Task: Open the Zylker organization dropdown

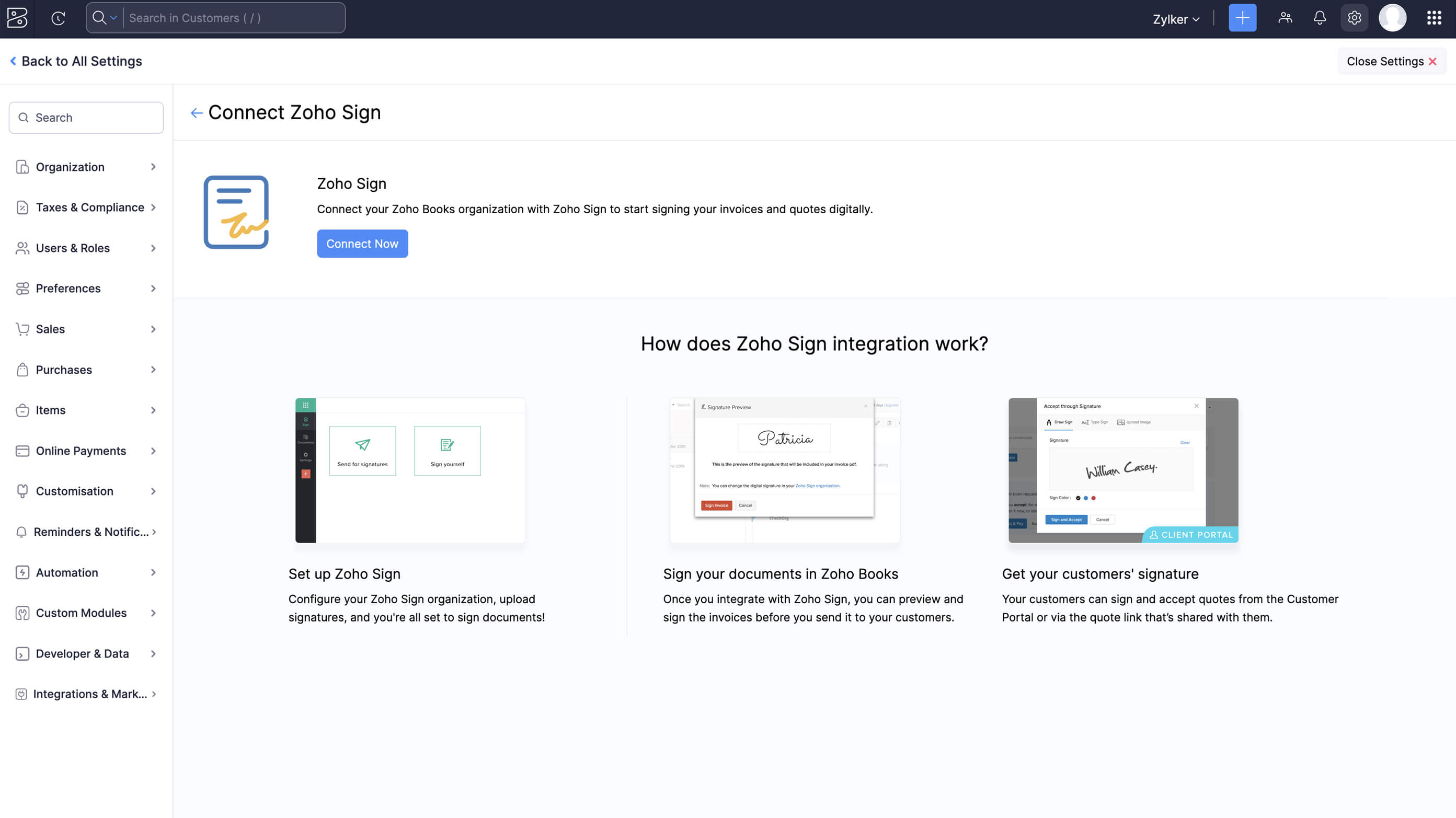Action: (x=1176, y=19)
